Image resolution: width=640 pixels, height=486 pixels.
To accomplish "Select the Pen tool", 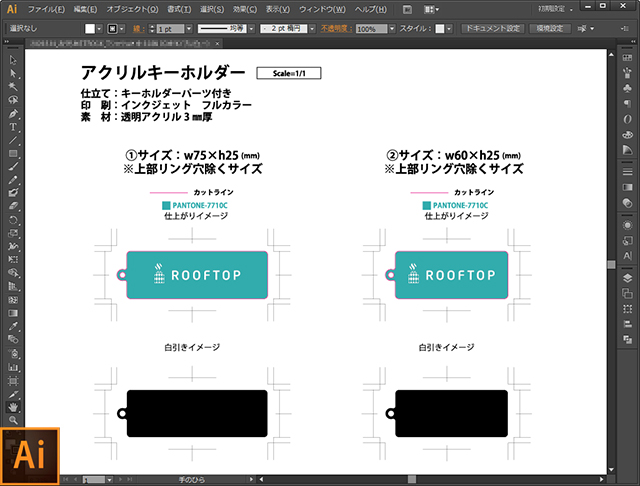I will 13,113.
